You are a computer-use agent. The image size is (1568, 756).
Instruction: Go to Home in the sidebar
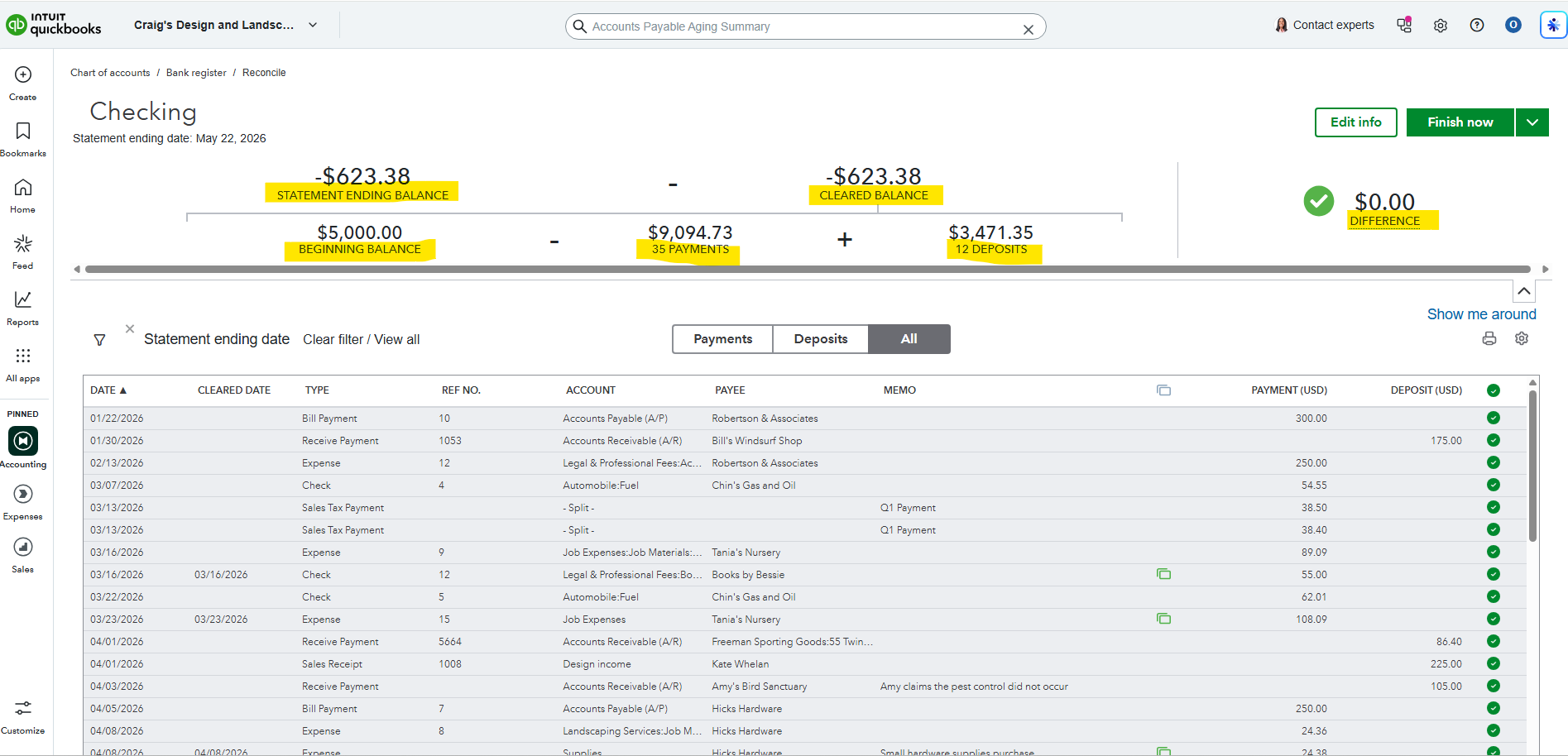23,196
